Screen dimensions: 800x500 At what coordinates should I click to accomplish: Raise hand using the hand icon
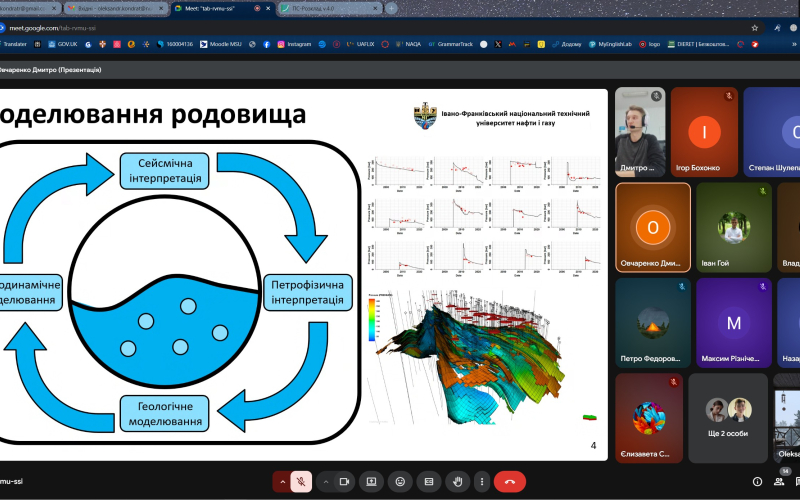point(458,482)
